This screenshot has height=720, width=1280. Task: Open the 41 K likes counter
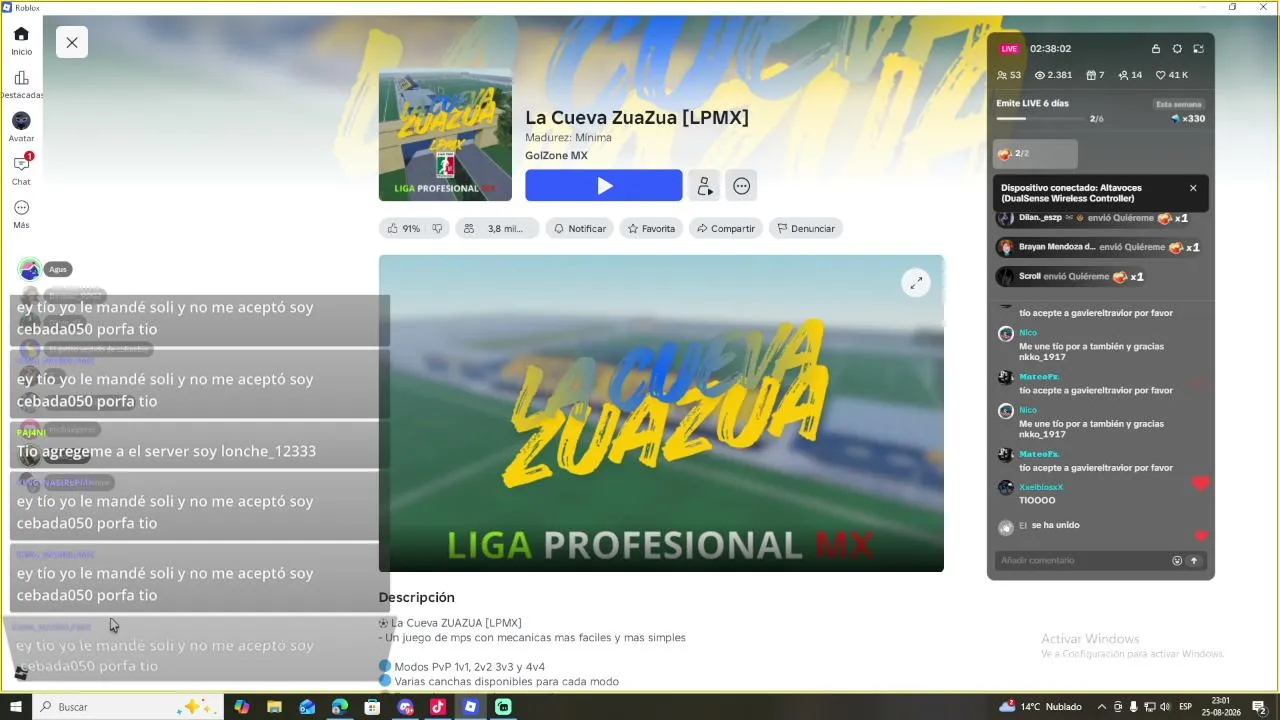1172,75
